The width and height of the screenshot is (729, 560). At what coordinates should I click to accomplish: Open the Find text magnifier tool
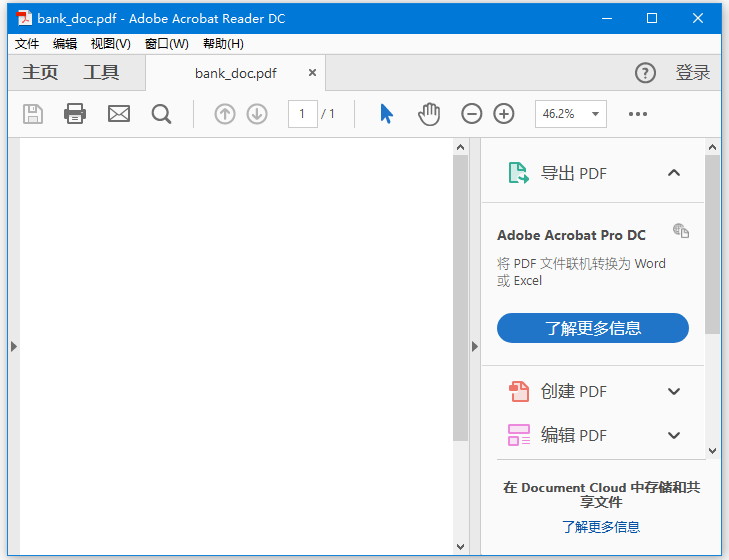click(x=161, y=114)
